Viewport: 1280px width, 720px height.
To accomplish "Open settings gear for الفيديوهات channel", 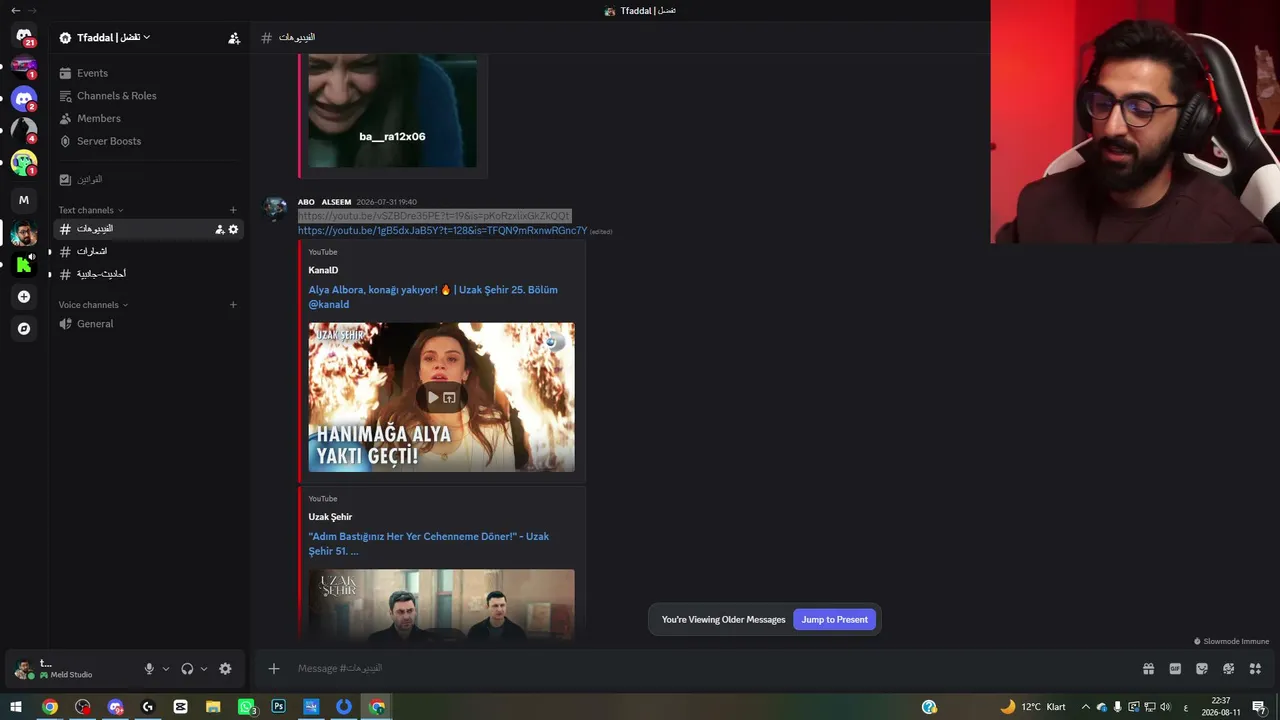I will pos(233,229).
